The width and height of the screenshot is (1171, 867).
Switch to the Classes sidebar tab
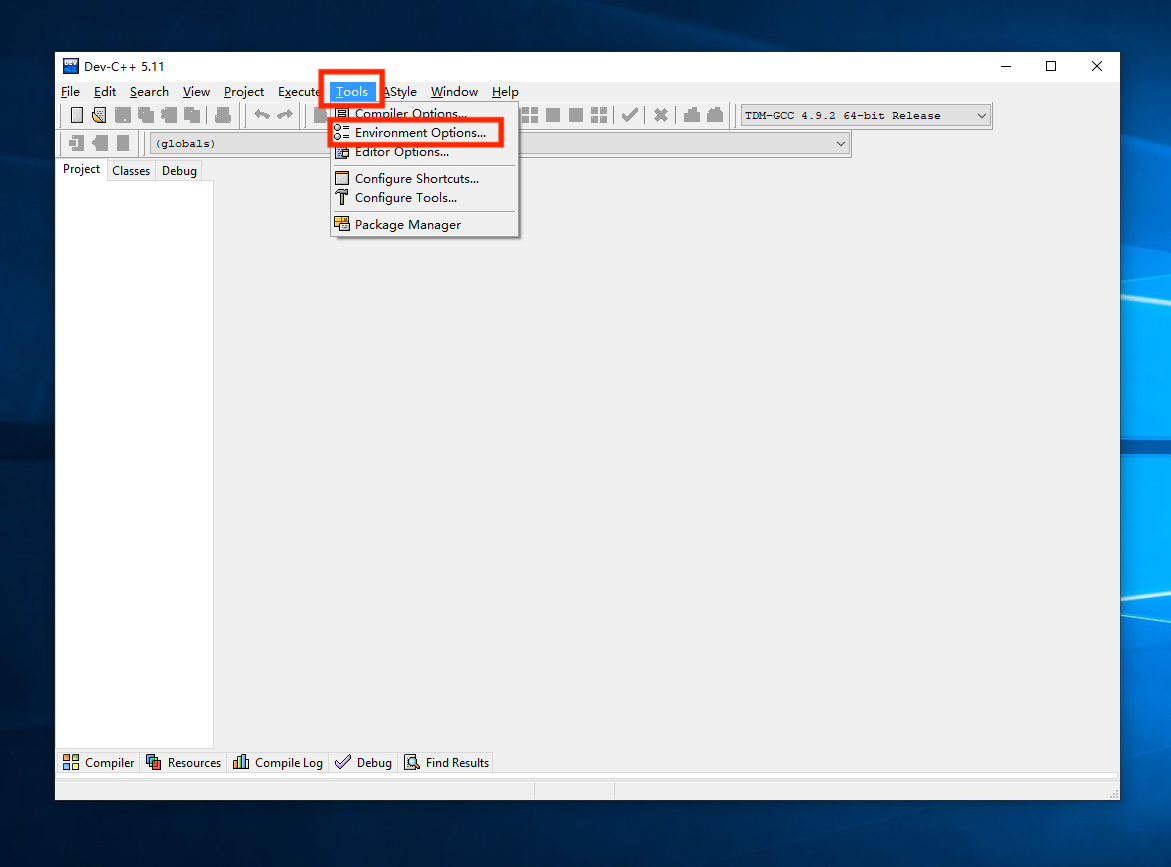[x=131, y=171]
